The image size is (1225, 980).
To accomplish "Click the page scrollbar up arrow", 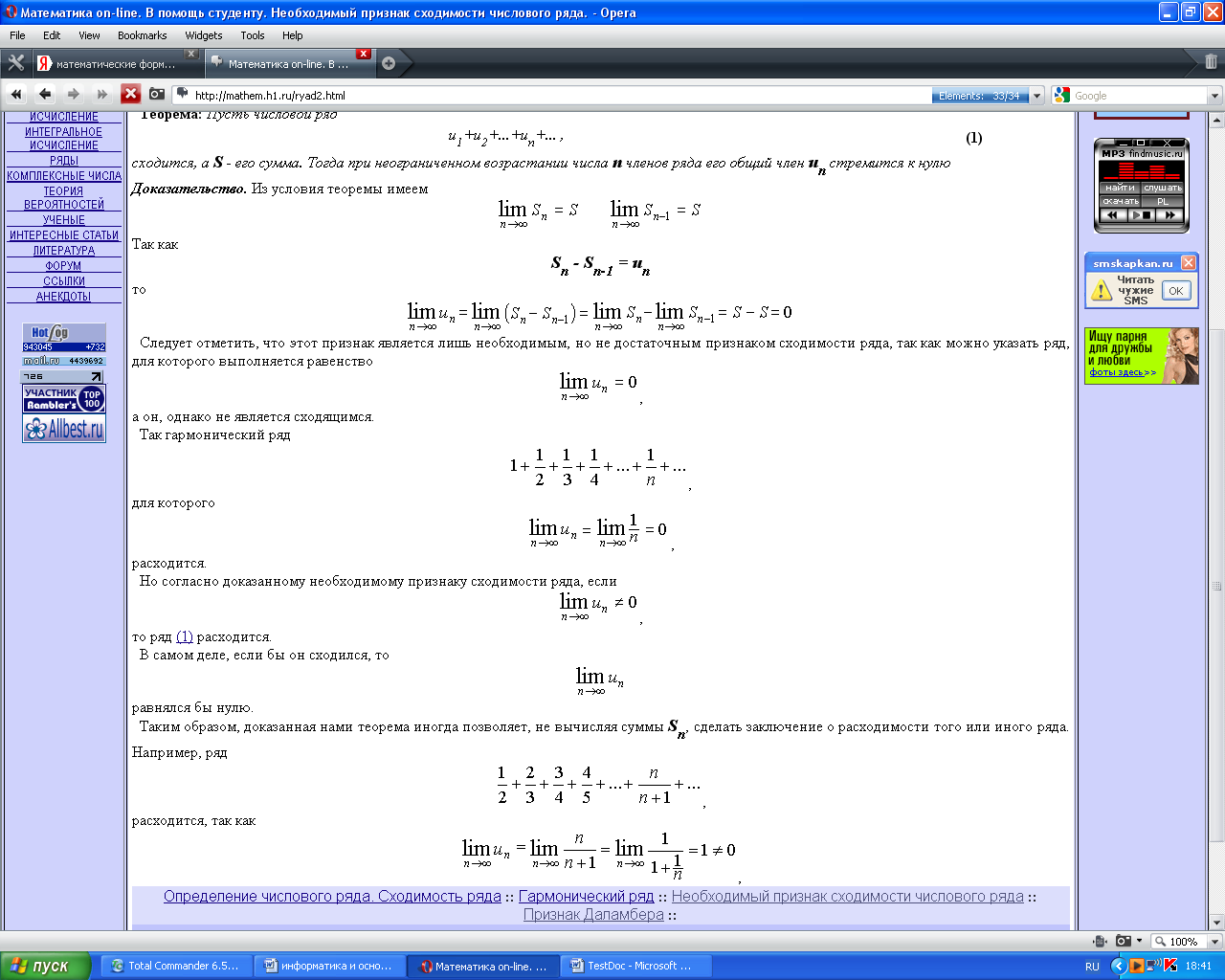I will [x=1217, y=122].
